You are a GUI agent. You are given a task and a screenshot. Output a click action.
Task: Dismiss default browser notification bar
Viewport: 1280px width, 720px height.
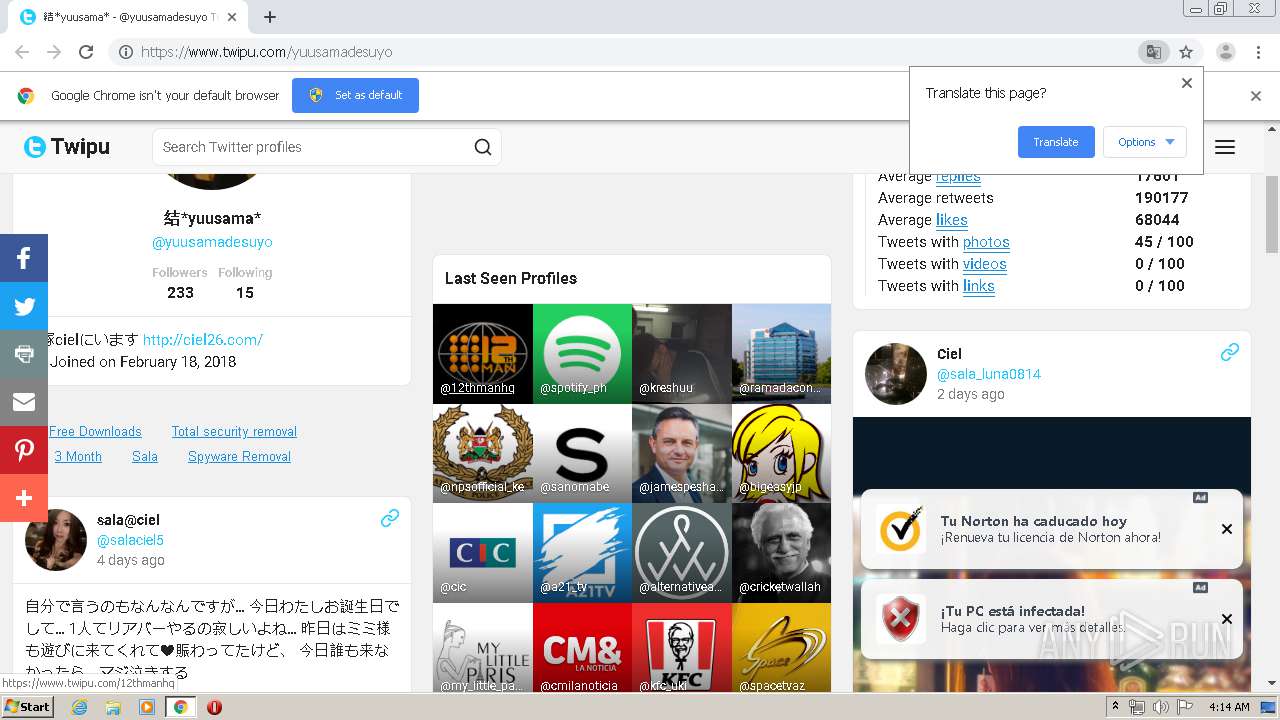click(x=1256, y=96)
